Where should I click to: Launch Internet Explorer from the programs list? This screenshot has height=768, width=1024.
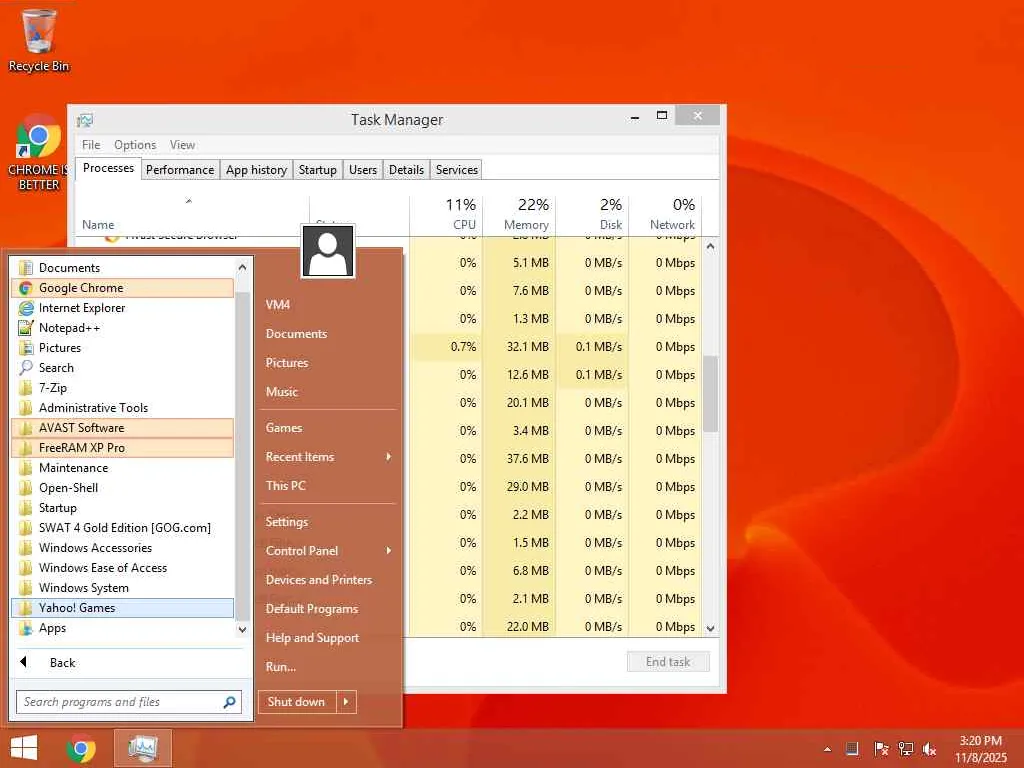pos(123,308)
